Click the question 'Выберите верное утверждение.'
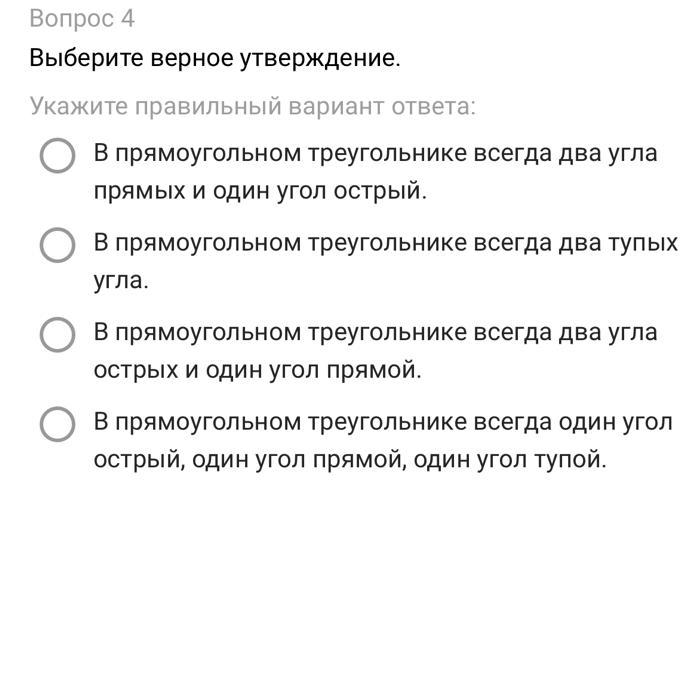The height and width of the screenshot is (699, 698). pyautogui.click(x=214, y=58)
